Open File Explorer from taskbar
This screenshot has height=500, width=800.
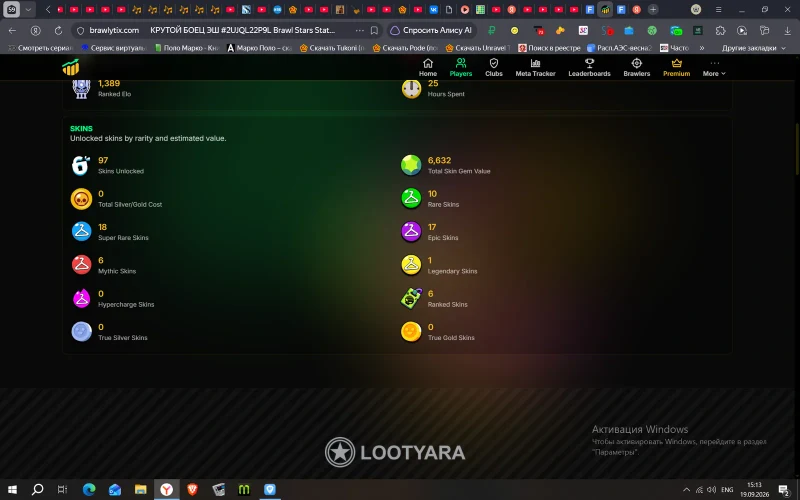tap(141, 489)
